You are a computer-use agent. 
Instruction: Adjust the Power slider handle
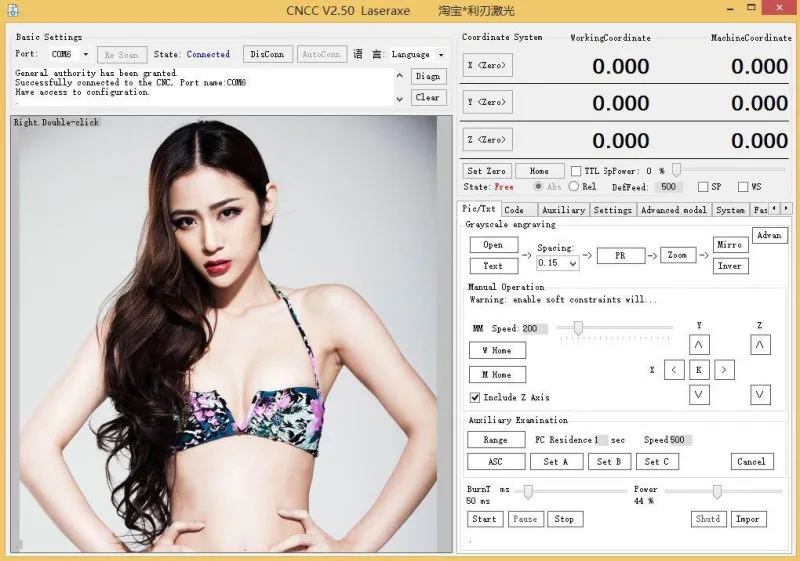[x=717, y=491]
